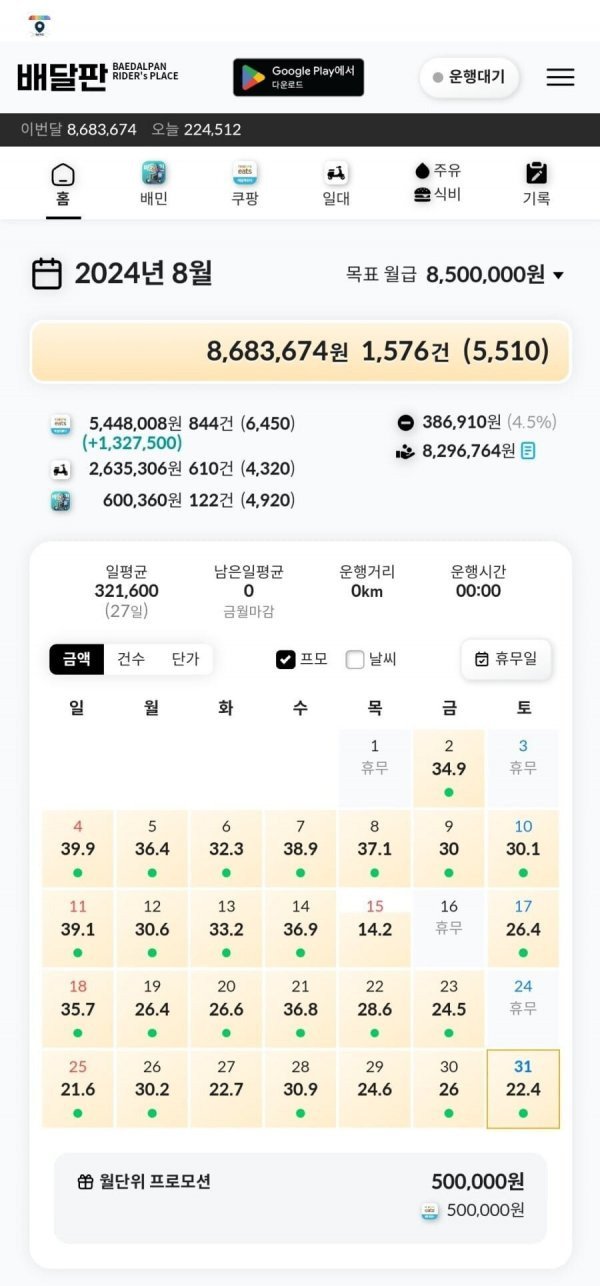Uncheck the 프모 checkbox

(286, 659)
